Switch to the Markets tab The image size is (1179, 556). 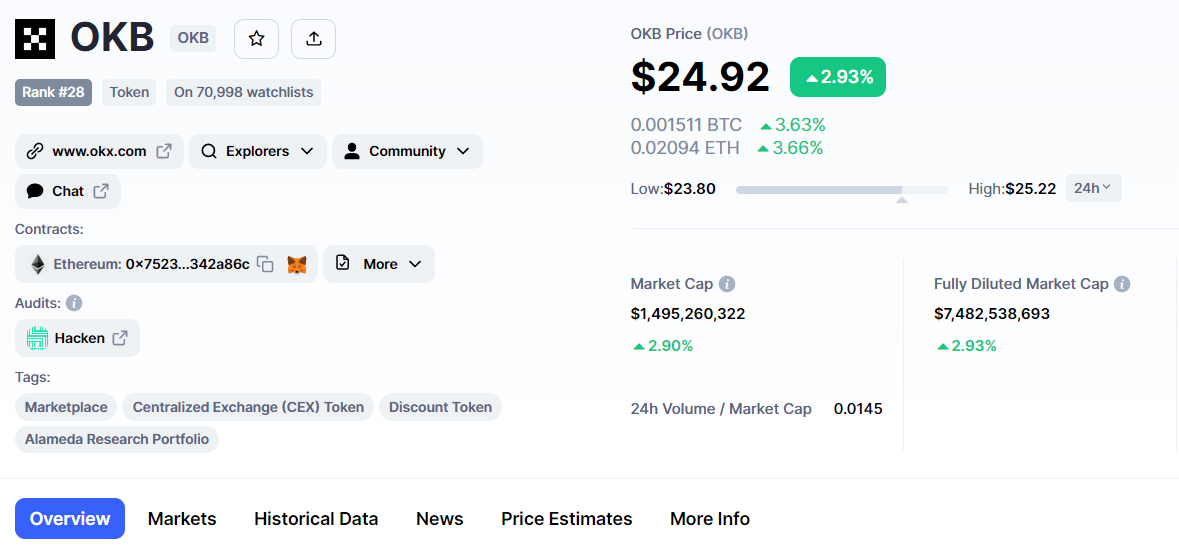point(182,519)
